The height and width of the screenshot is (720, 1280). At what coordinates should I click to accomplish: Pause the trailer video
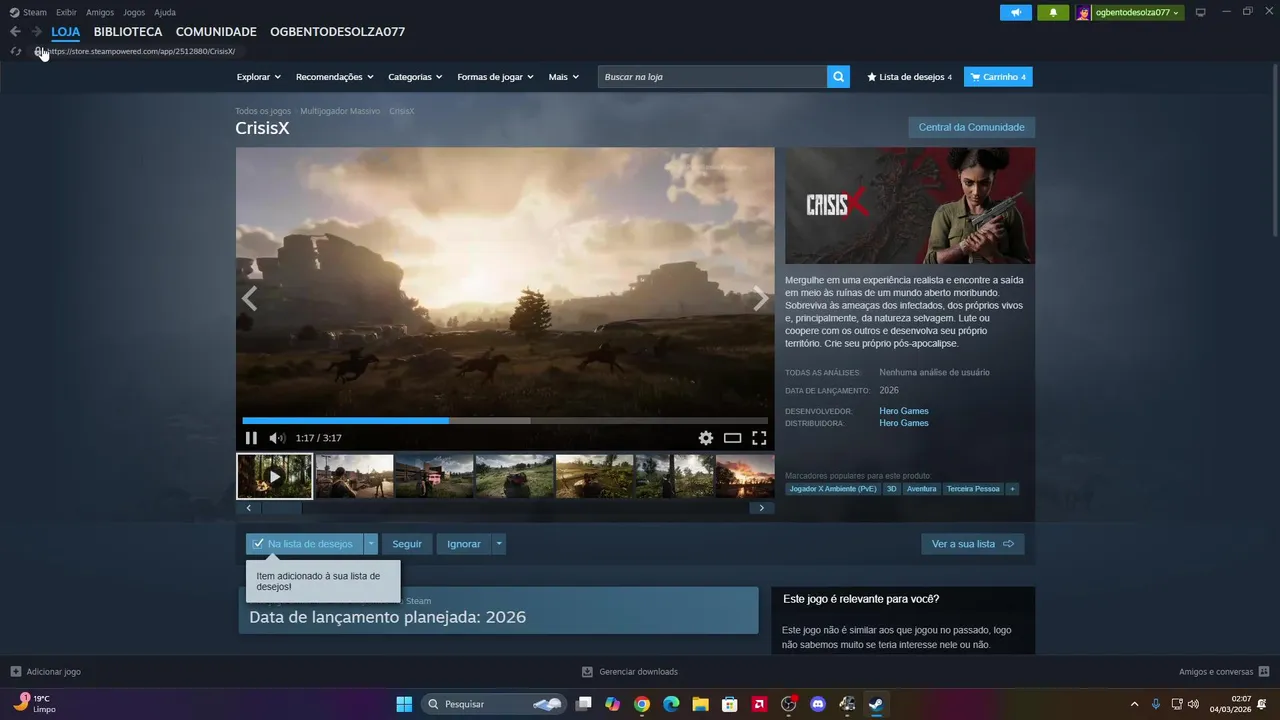click(x=251, y=438)
